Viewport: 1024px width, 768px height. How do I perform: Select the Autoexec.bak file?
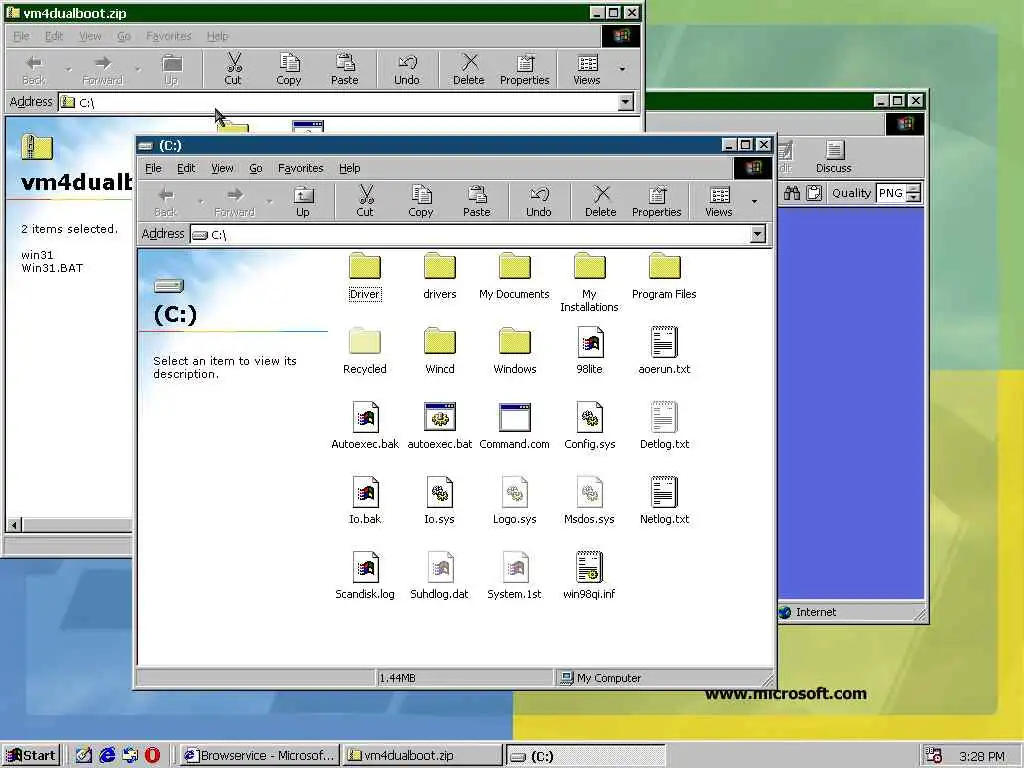[x=365, y=426]
